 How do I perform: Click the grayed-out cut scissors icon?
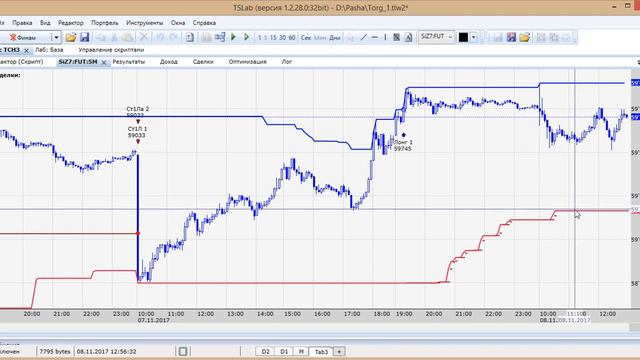114,38
